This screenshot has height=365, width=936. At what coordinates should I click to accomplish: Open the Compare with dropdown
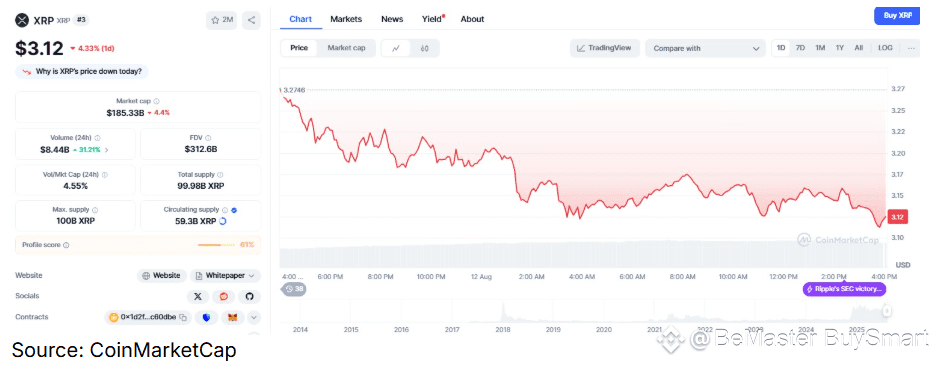click(x=705, y=48)
